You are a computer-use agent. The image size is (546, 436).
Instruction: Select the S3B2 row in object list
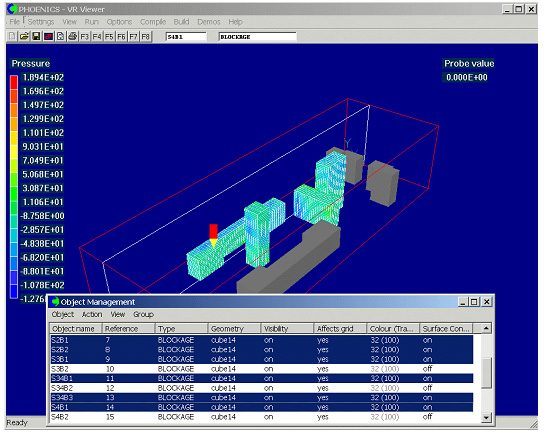coord(262,369)
